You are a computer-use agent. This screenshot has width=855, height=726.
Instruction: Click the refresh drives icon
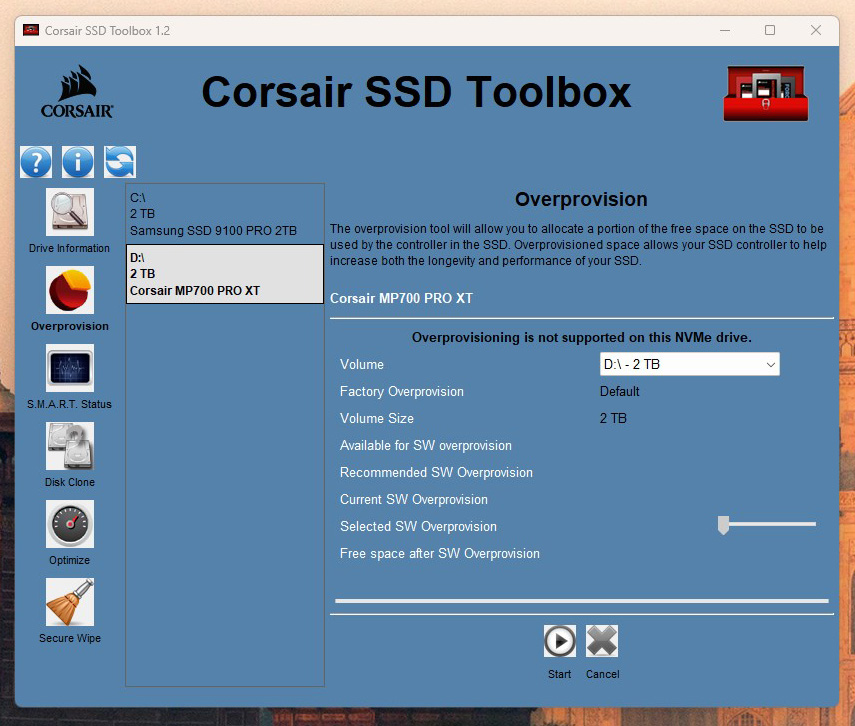tap(120, 161)
